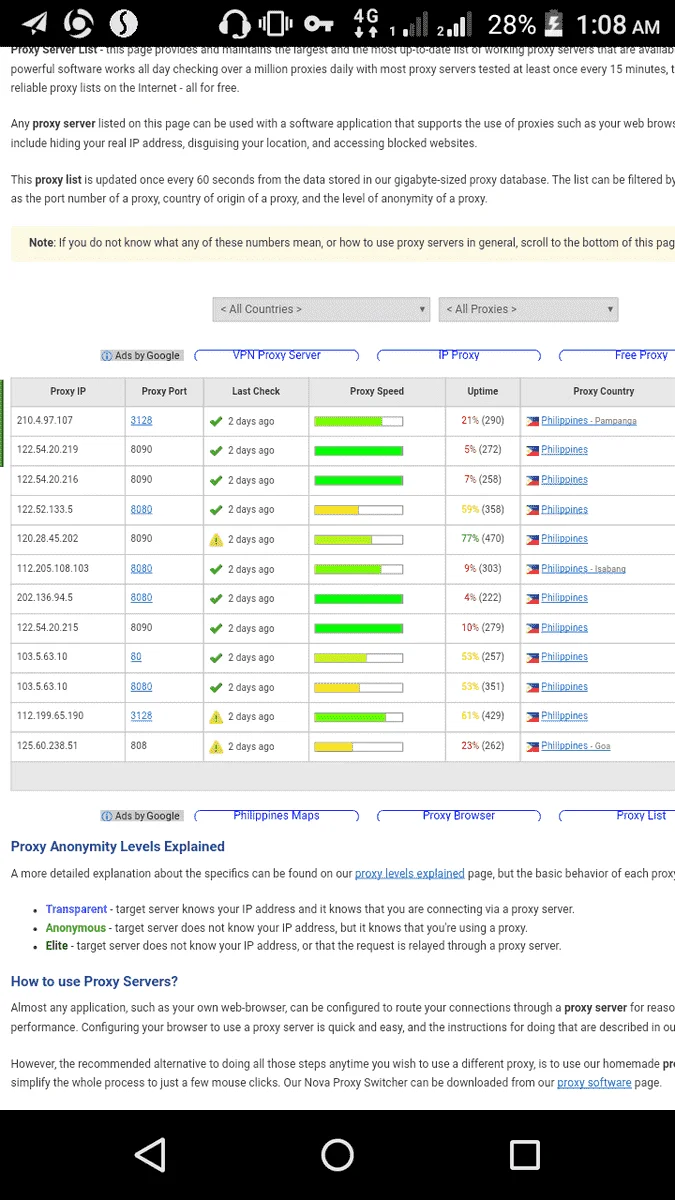Click the Uptime column header
Image resolution: width=675 pixels, height=1200 pixels.
click(x=482, y=391)
